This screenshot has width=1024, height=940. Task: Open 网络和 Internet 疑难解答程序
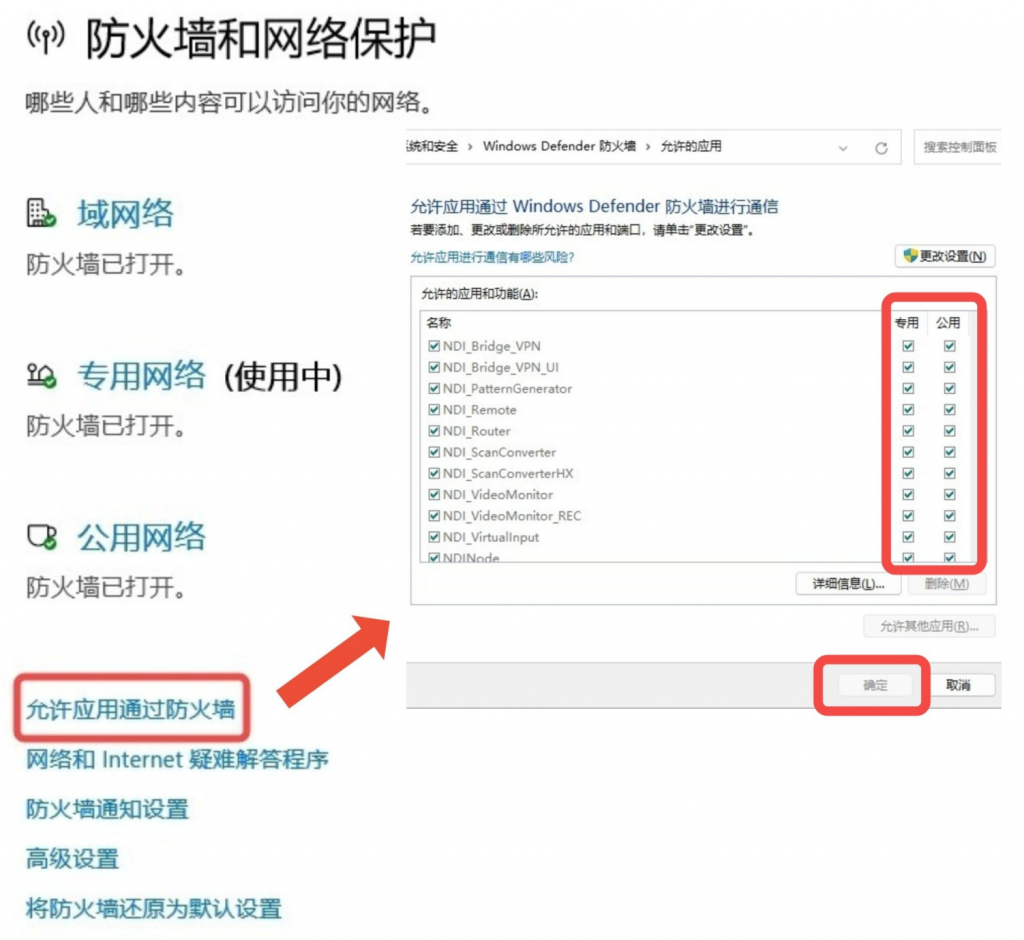[x=177, y=759]
